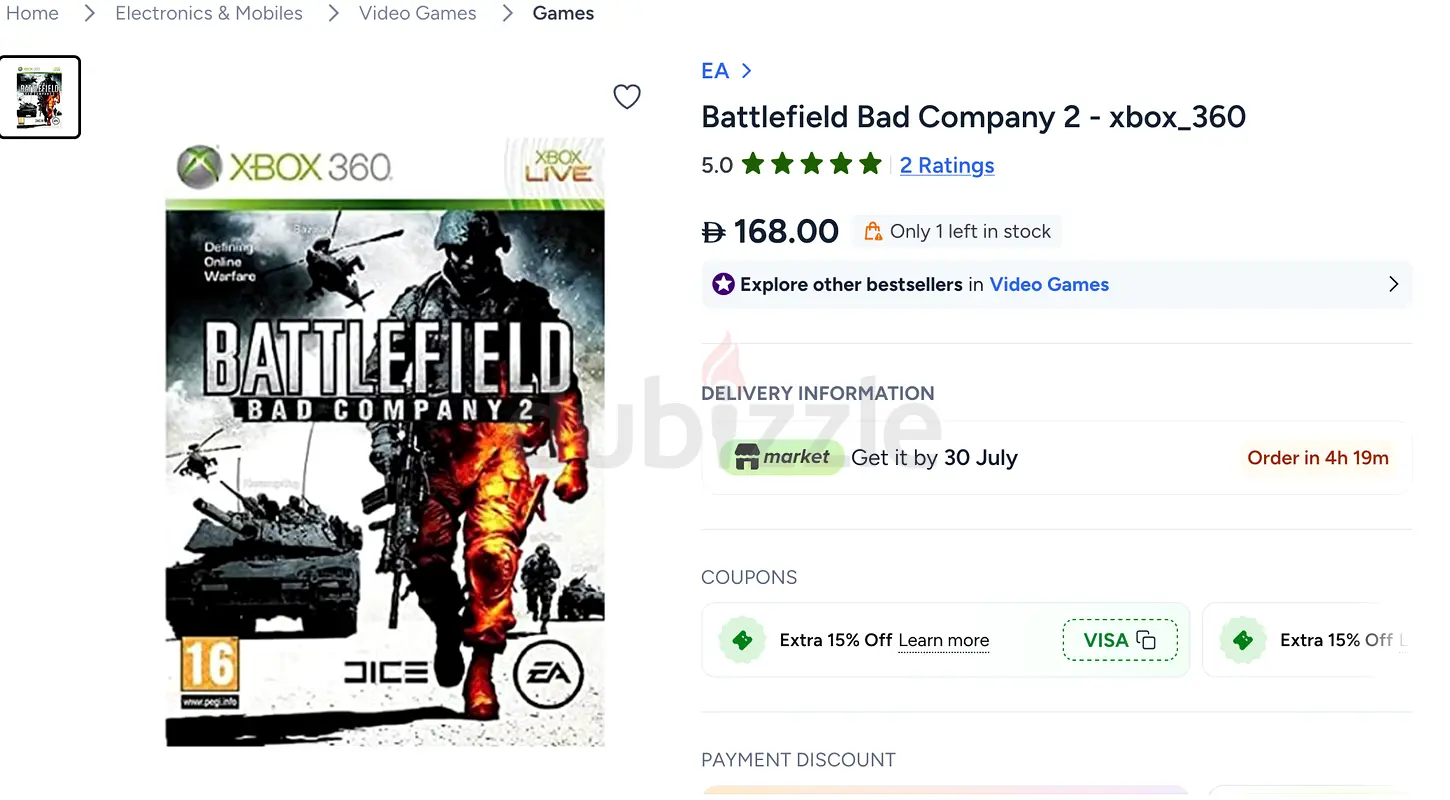Open Electronics & Mobiles breadcrumb
This screenshot has width=1450, height=800.
[x=209, y=14]
